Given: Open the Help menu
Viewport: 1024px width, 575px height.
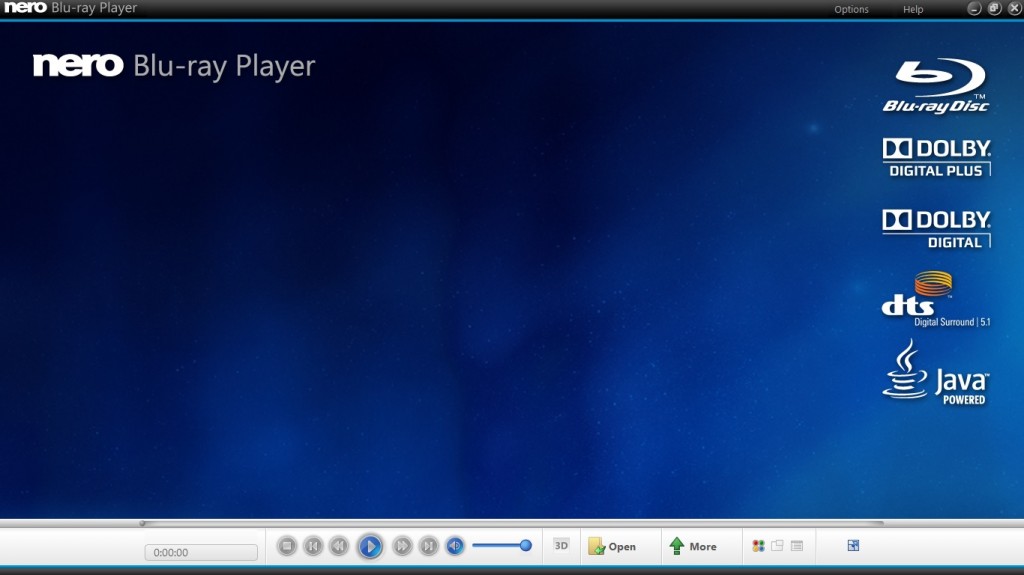Looking at the screenshot, I should point(913,9).
